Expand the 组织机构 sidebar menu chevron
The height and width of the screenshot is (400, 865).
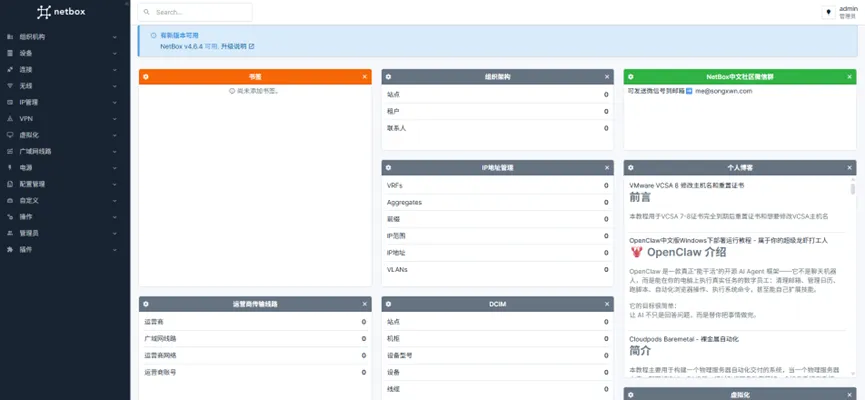115,37
